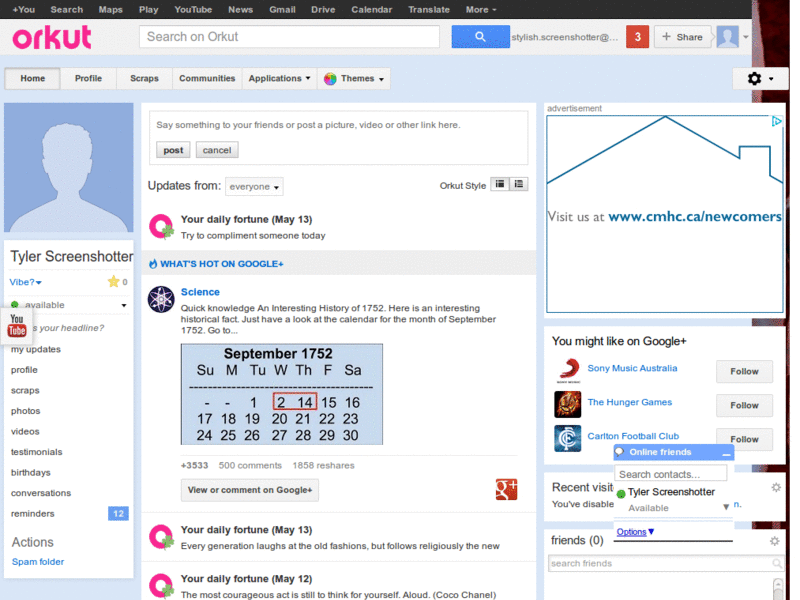Open the red notifications counter showing 3

(637, 37)
